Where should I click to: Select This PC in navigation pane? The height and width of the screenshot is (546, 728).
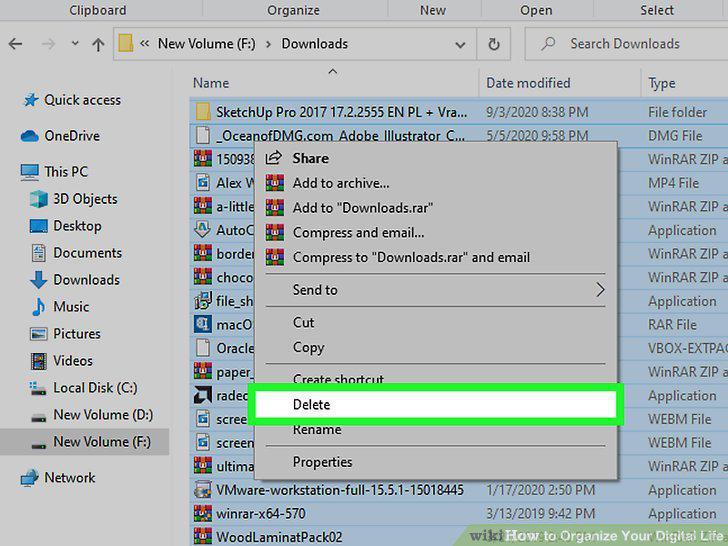pos(66,172)
